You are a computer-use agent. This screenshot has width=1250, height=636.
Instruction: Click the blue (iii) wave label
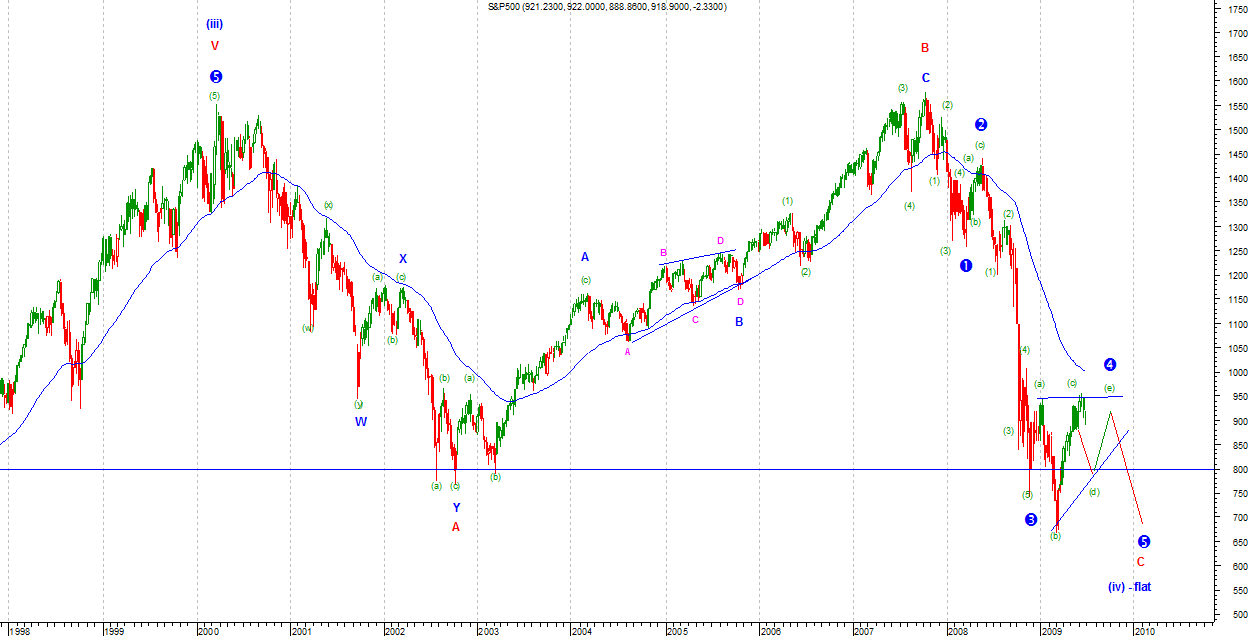pos(215,23)
